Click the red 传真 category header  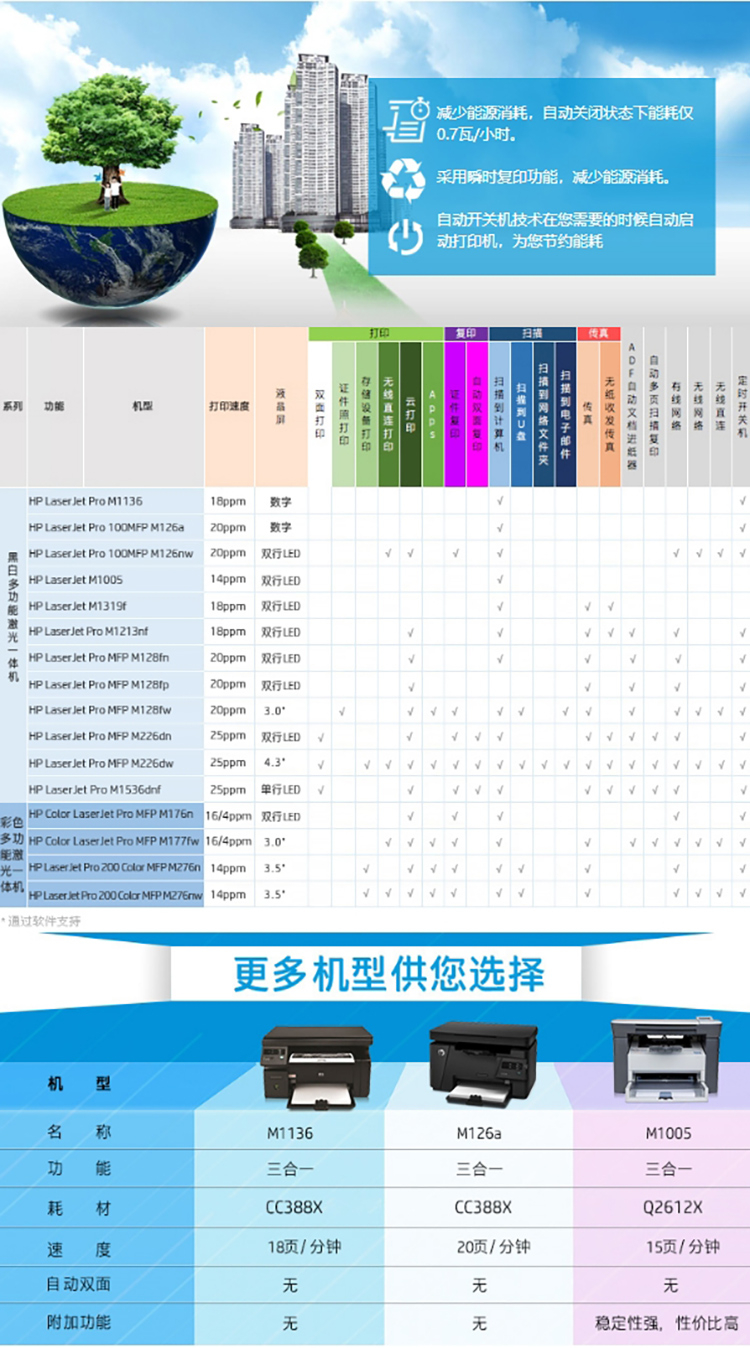(x=598, y=334)
